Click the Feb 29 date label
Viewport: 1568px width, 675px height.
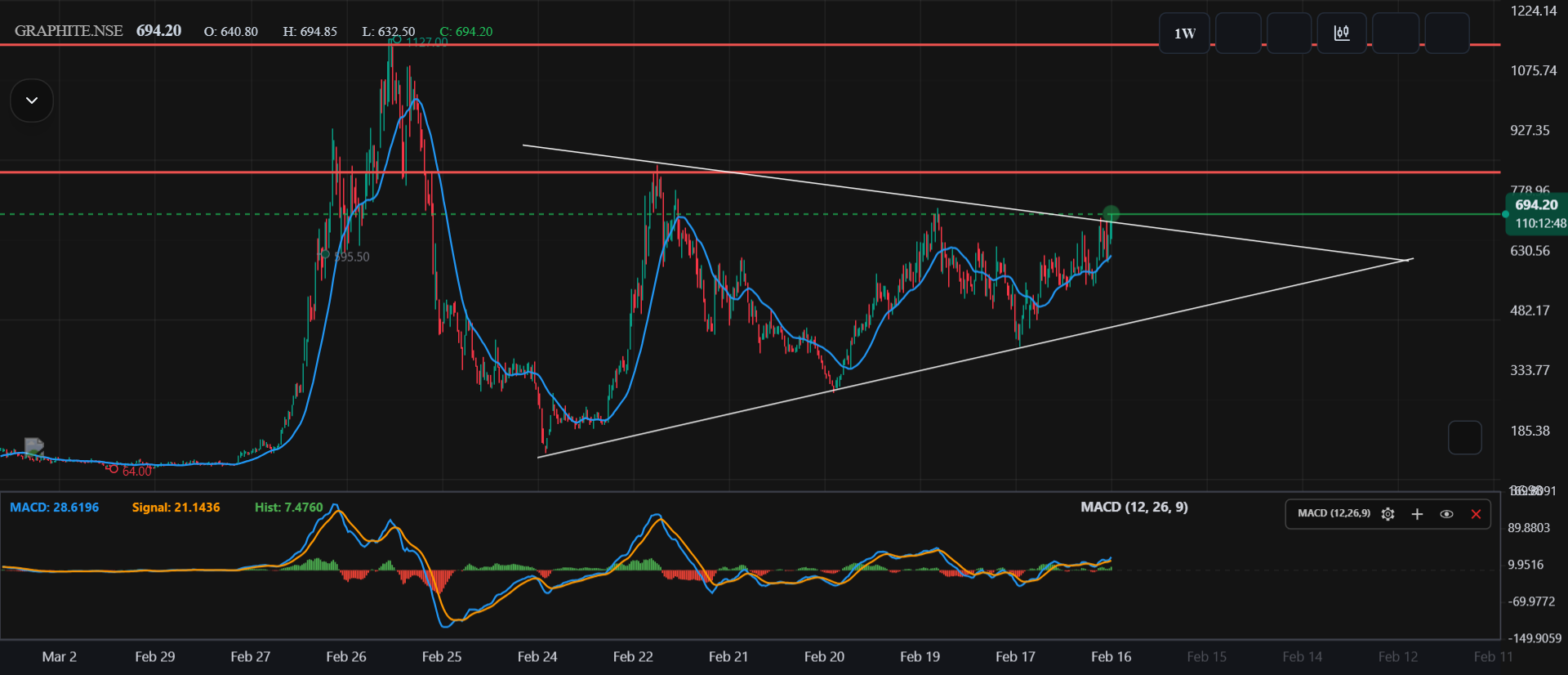[x=155, y=657]
